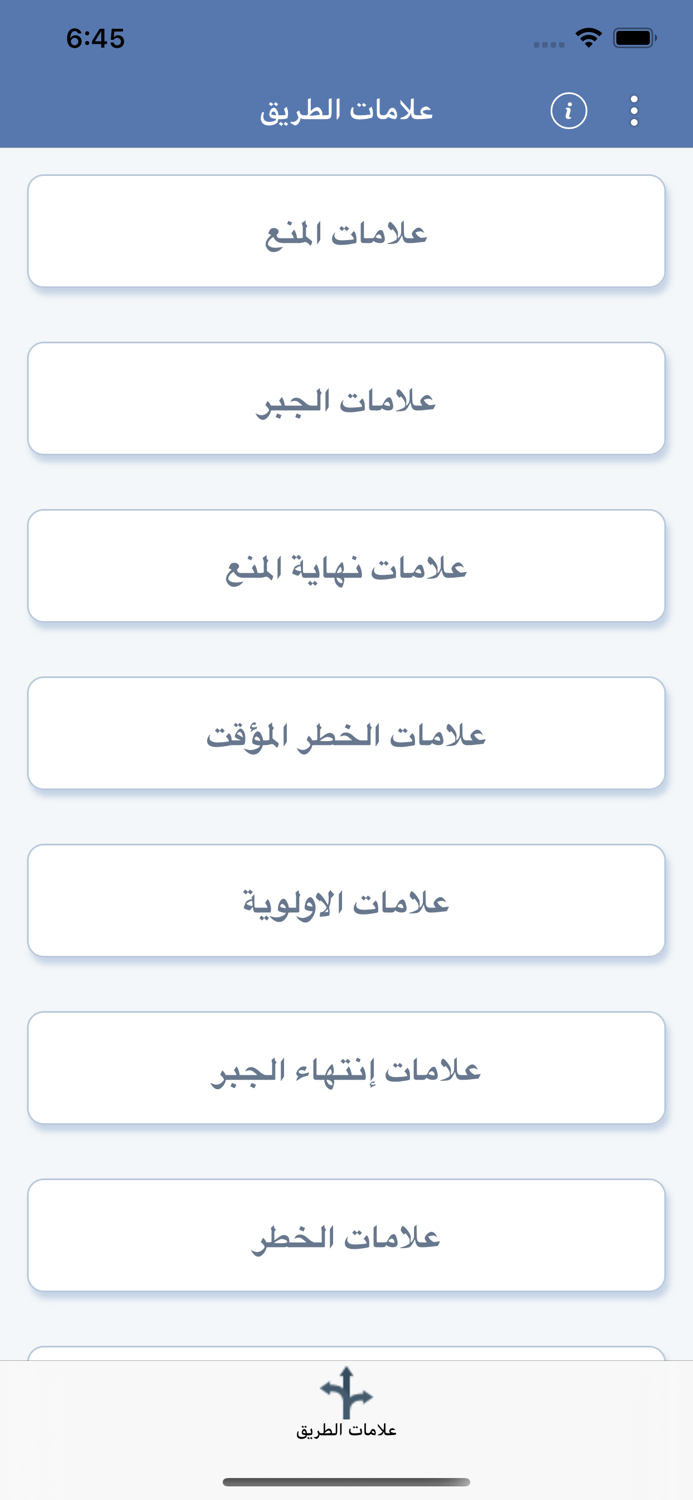Open the three-dot more options menu
This screenshot has width=693, height=1500.
pos(634,110)
